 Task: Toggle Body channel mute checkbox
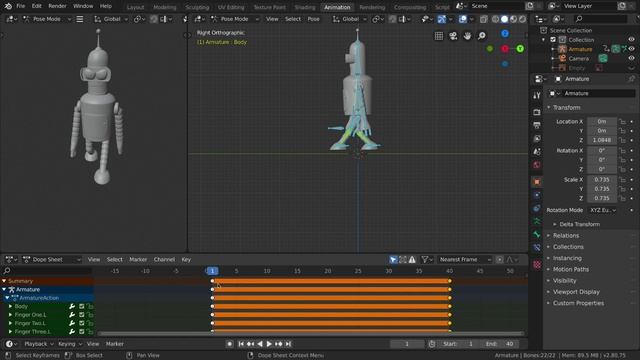point(82,306)
